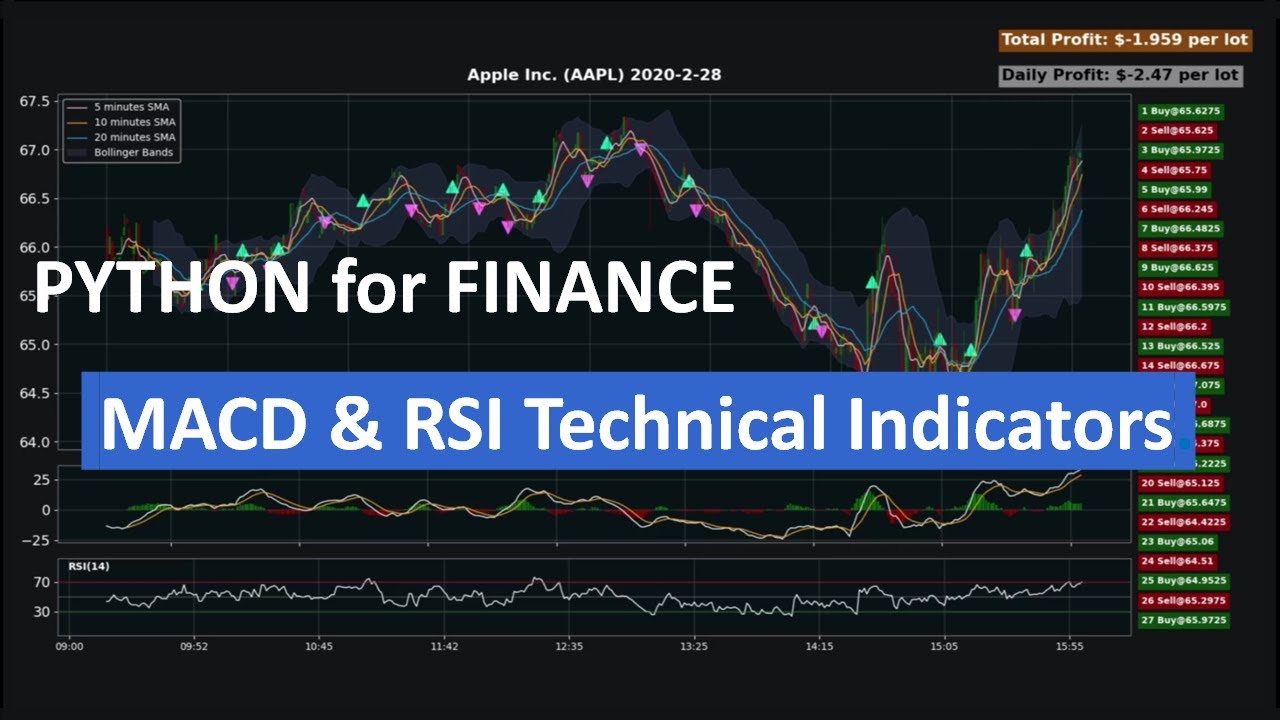Click the 67.5 price axis tick
Screen dimensions: 1280x720
click(34, 101)
